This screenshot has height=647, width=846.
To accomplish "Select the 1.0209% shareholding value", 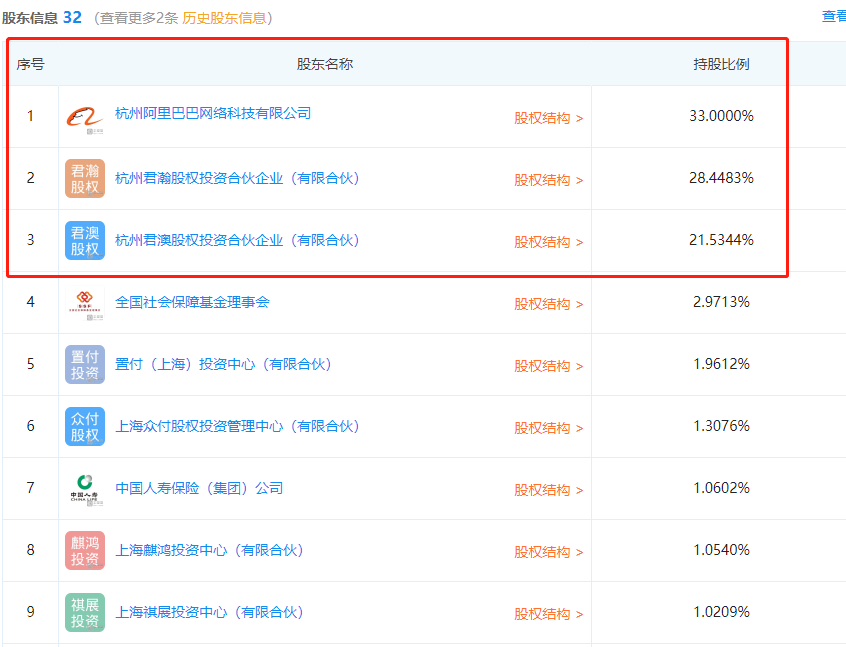I will click(x=721, y=612).
